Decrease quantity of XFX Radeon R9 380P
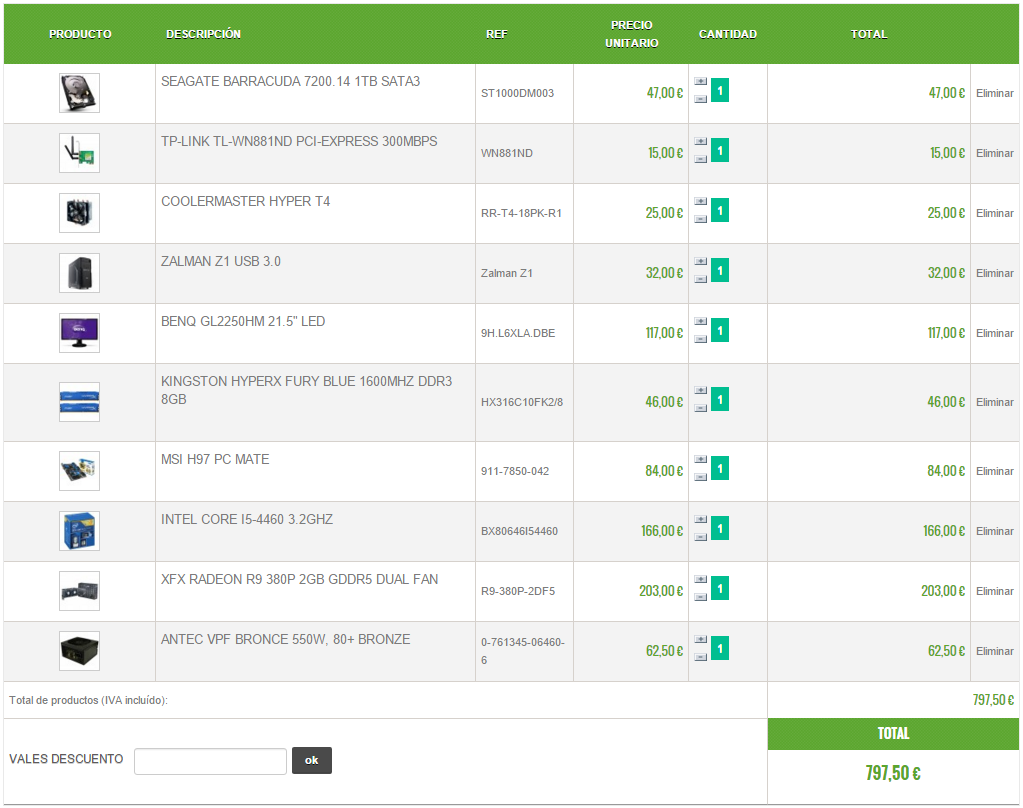 [x=701, y=598]
